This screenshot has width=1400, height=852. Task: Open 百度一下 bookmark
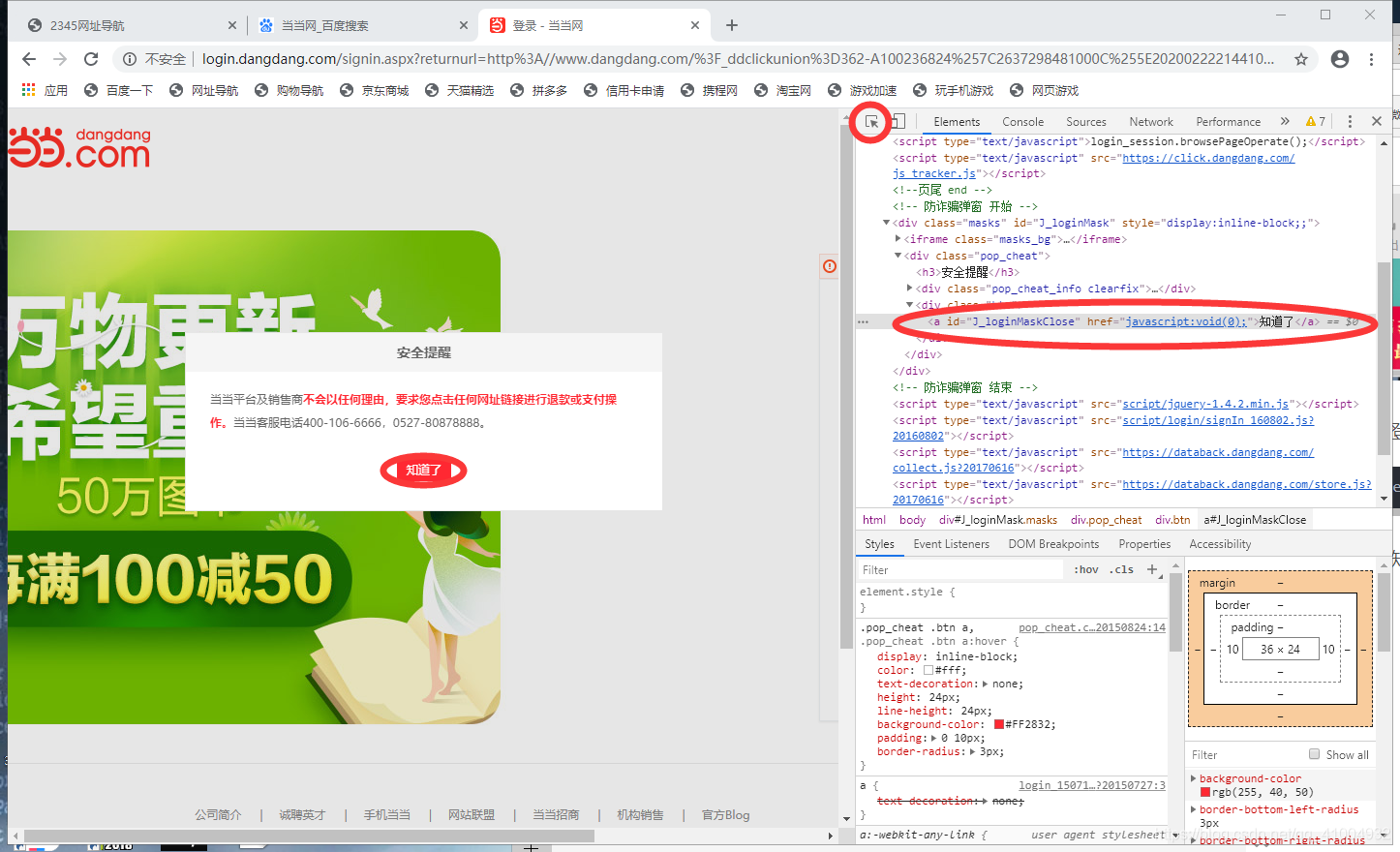pos(119,90)
